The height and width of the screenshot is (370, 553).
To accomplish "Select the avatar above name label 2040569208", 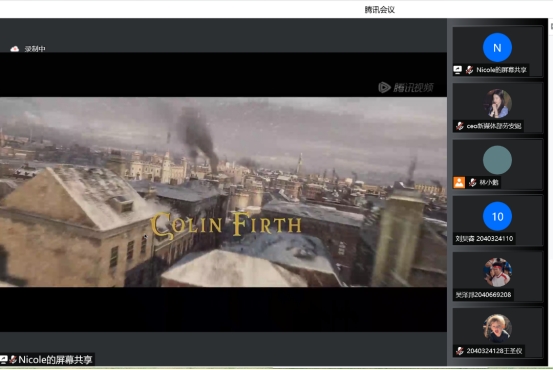I will pyautogui.click(x=497, y=272).
